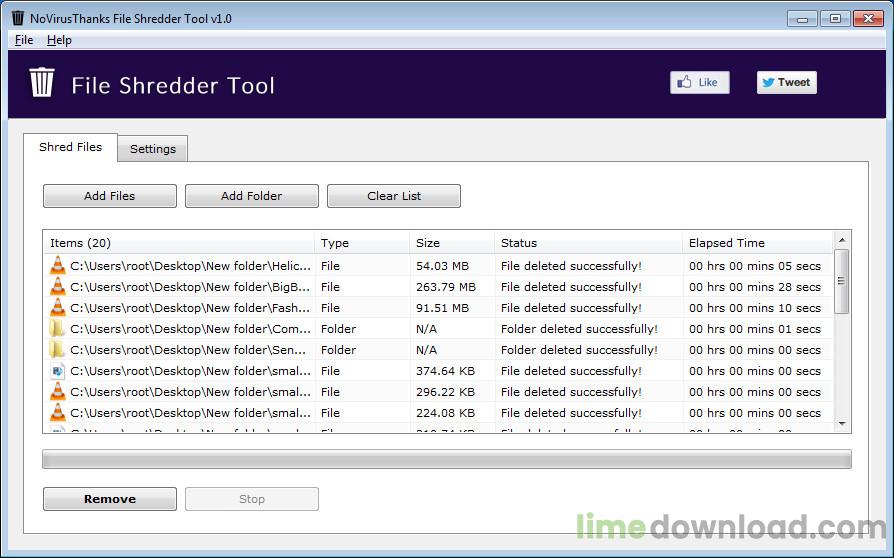This screenshot has width=894, height=558.
Task: Click the 00 mins 28 secs elapsed time
Action: click(x=755, y=287)
